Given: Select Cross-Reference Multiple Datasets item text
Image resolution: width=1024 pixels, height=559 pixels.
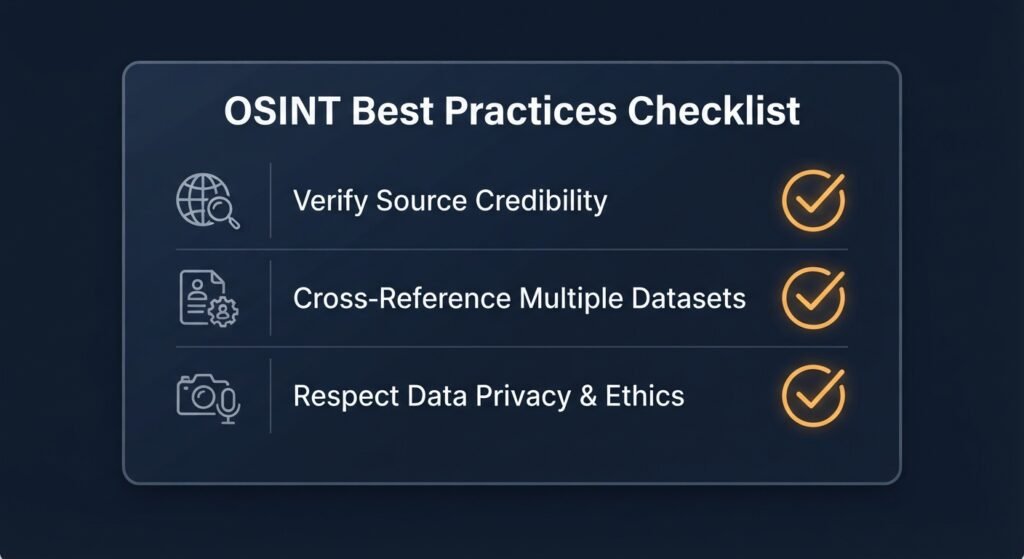Looking at the screenshot, I should pos(519,298).
